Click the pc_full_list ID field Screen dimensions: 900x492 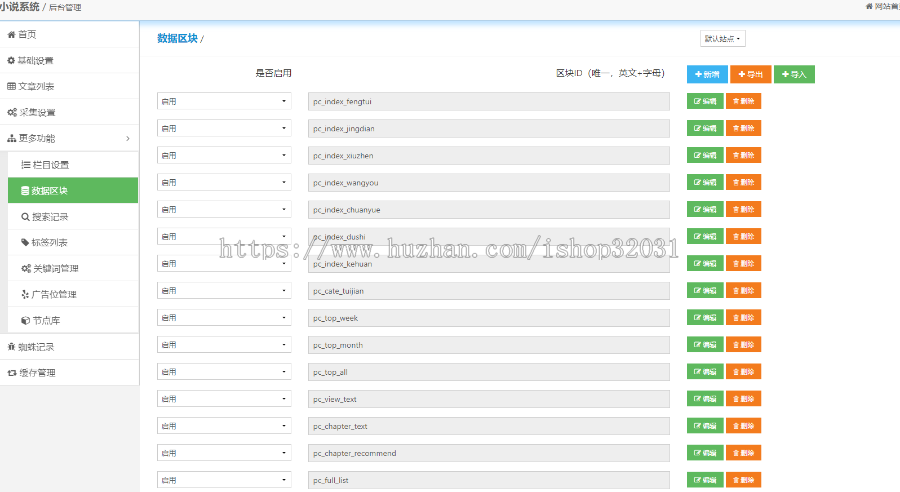pos(488,480)
